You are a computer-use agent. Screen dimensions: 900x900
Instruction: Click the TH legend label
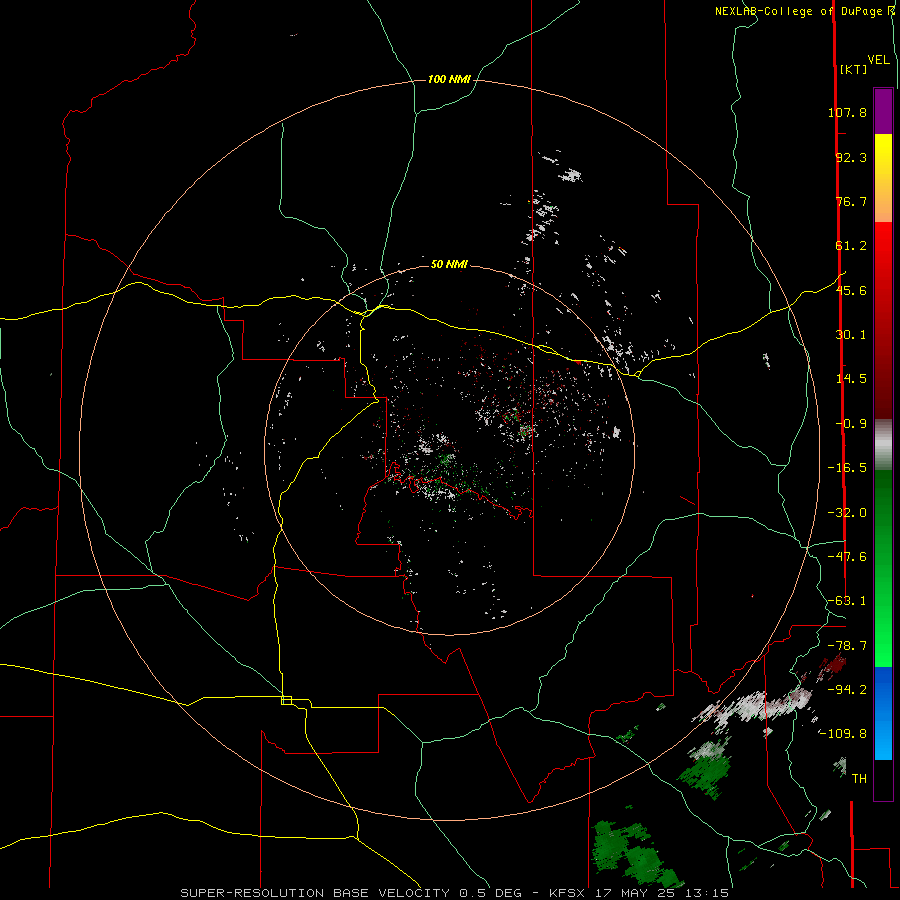(x=859, y=779)
